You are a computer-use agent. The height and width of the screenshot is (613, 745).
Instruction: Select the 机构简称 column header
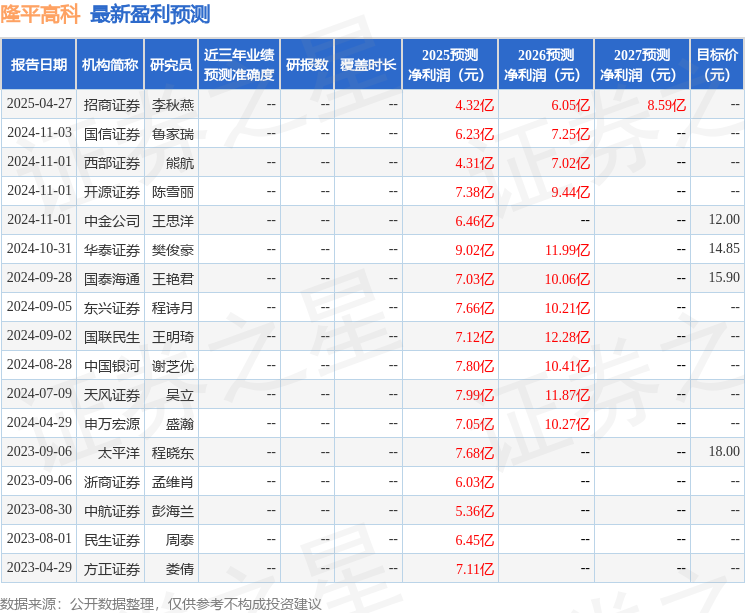tap(110, 65)
